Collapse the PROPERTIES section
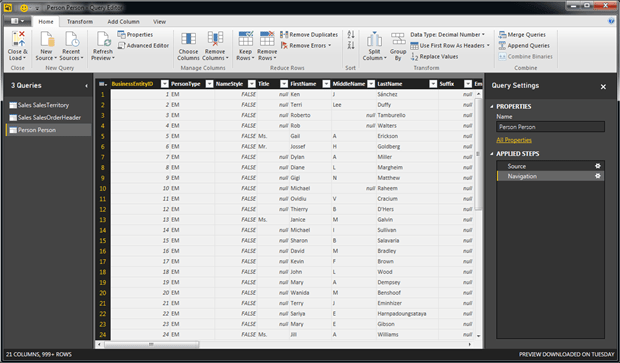Image resolution: width=620 pixels, height=363 pixels. click(x=492, y=106)
